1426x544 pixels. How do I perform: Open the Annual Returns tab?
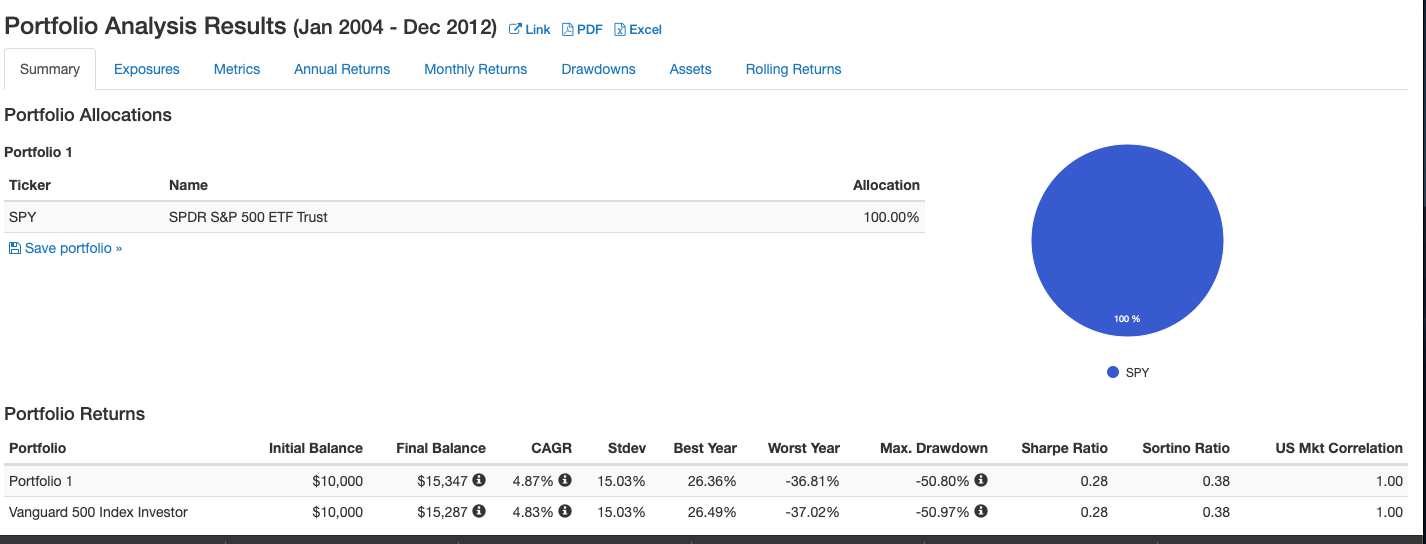[342, 69]
